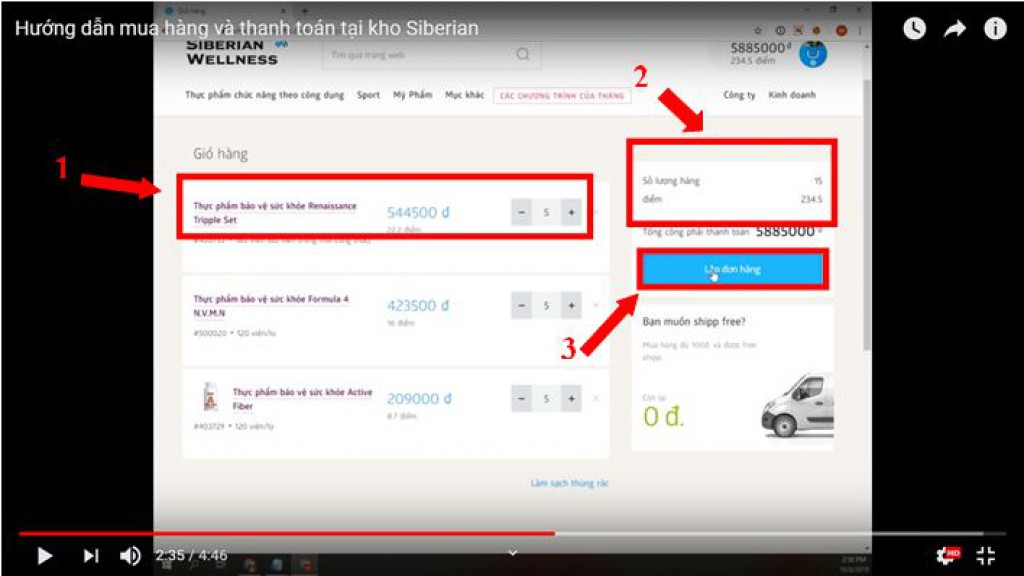
Task: Decrease Formula 4 N.V.M.N quantity
Action: [521, 306]
